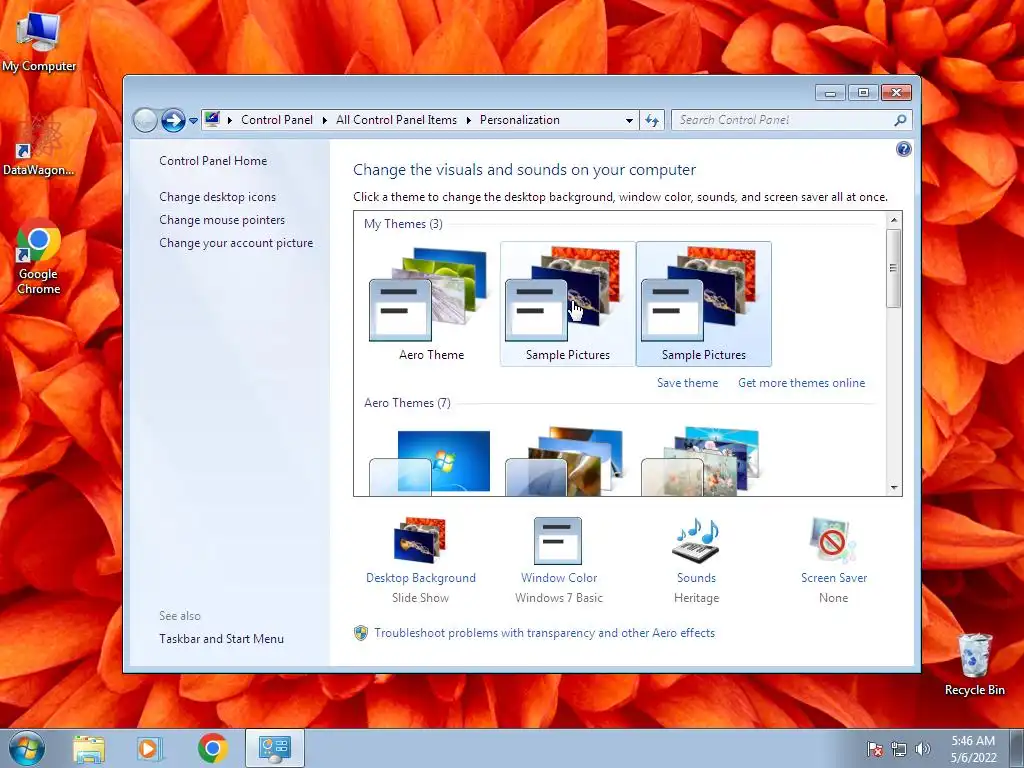The width and height of the screenshot is (1024, 768).
Task: Click the refresh button beside address bar
Action: click(x=652, y=120)
